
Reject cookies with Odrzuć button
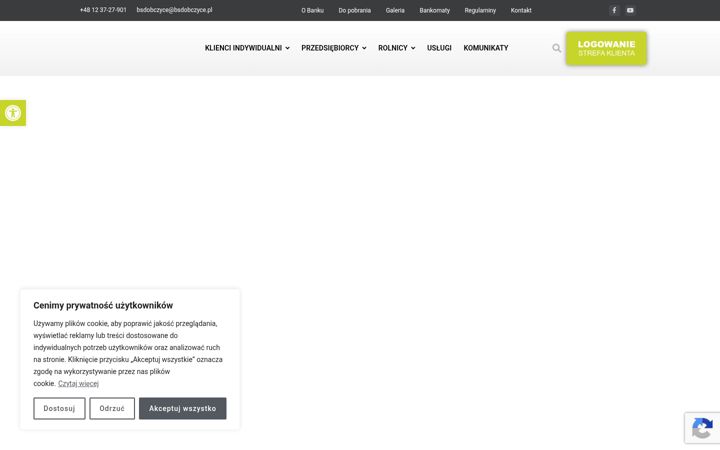click(112, 408)
